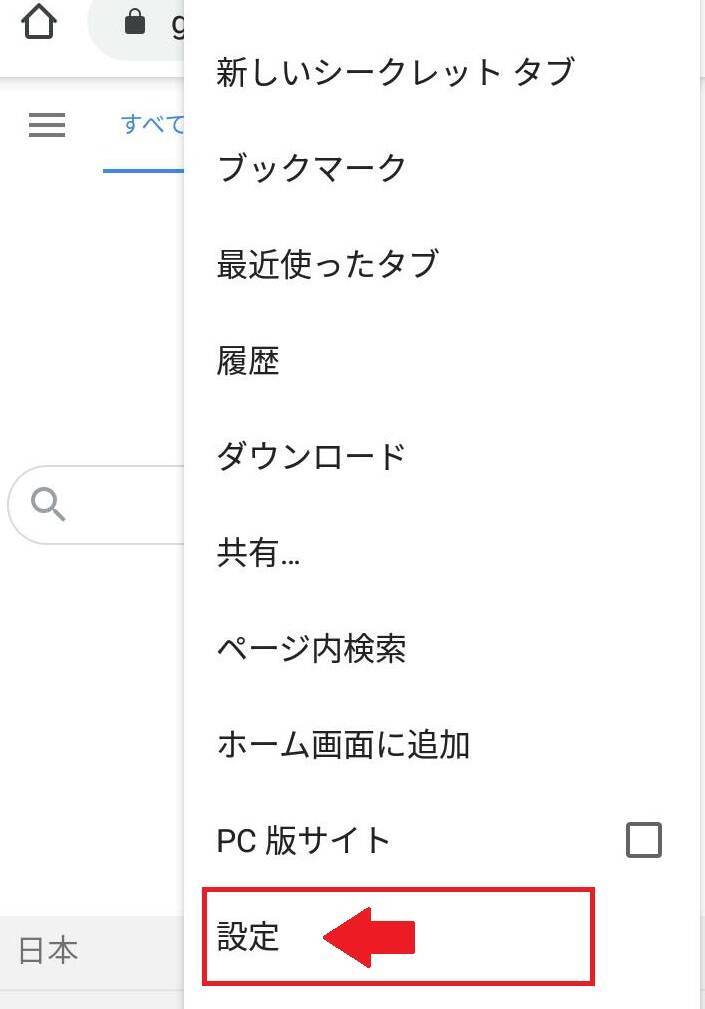This screenshot has width=705, height=1009.
Task: Click the PC 版サイト menu label
Action: tap(303, 840)
